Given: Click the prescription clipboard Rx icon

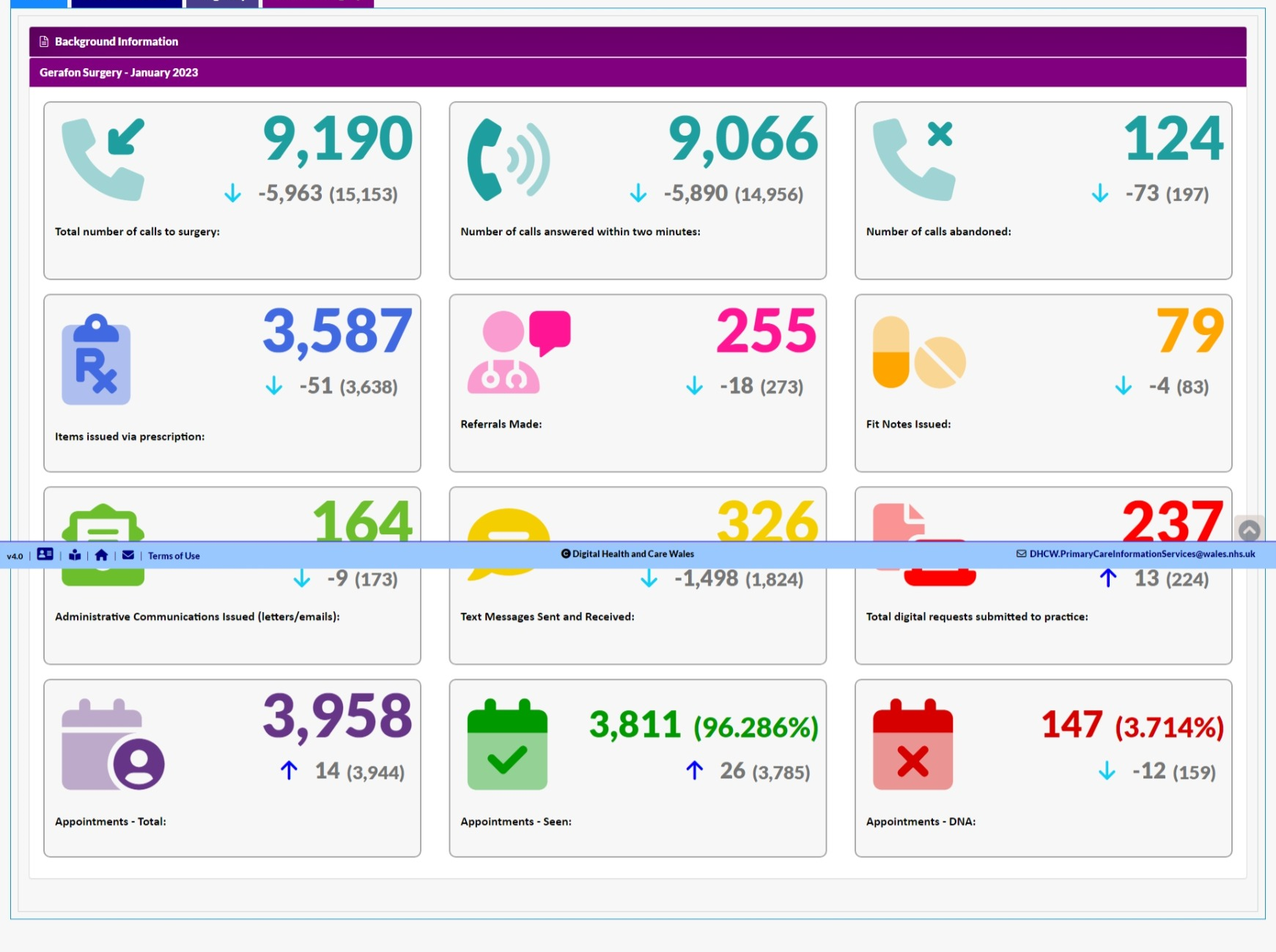Looking at the screenshot, I should coord(96,360).
